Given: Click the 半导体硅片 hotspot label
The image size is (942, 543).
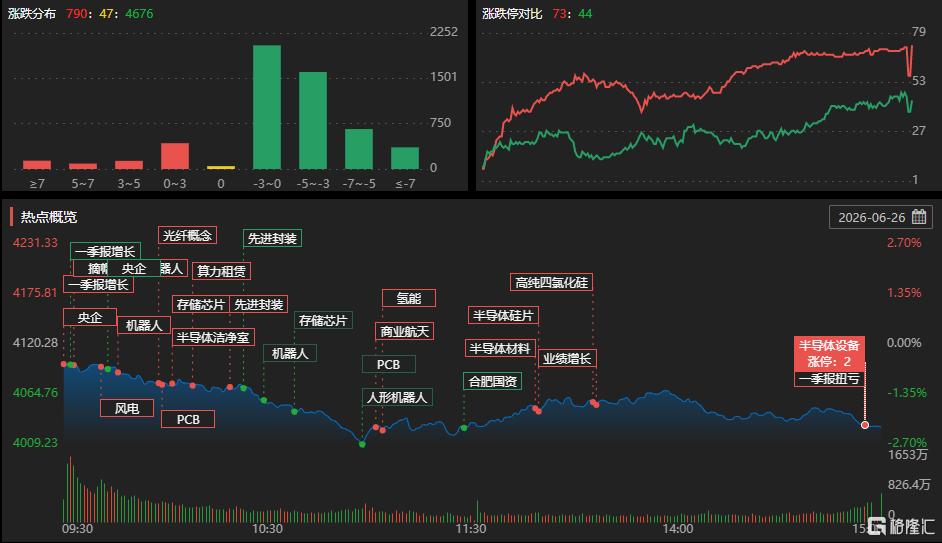Looking at the screenshot, I should (x=503, y=315).
